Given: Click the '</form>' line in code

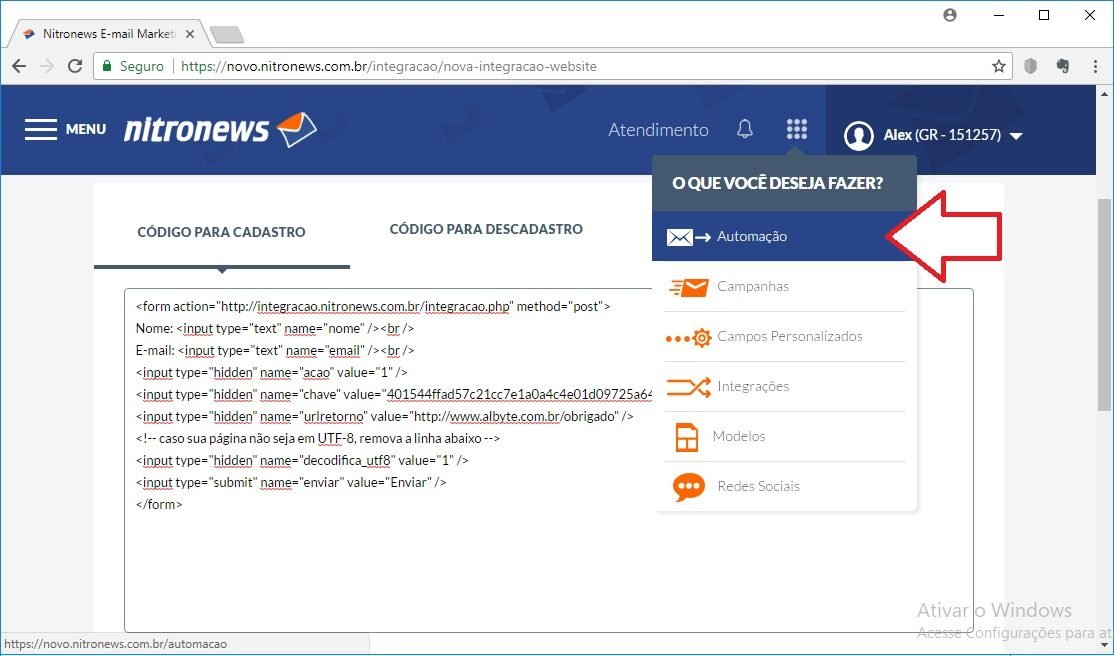Looking at the screenshot, I should point(159,504).
